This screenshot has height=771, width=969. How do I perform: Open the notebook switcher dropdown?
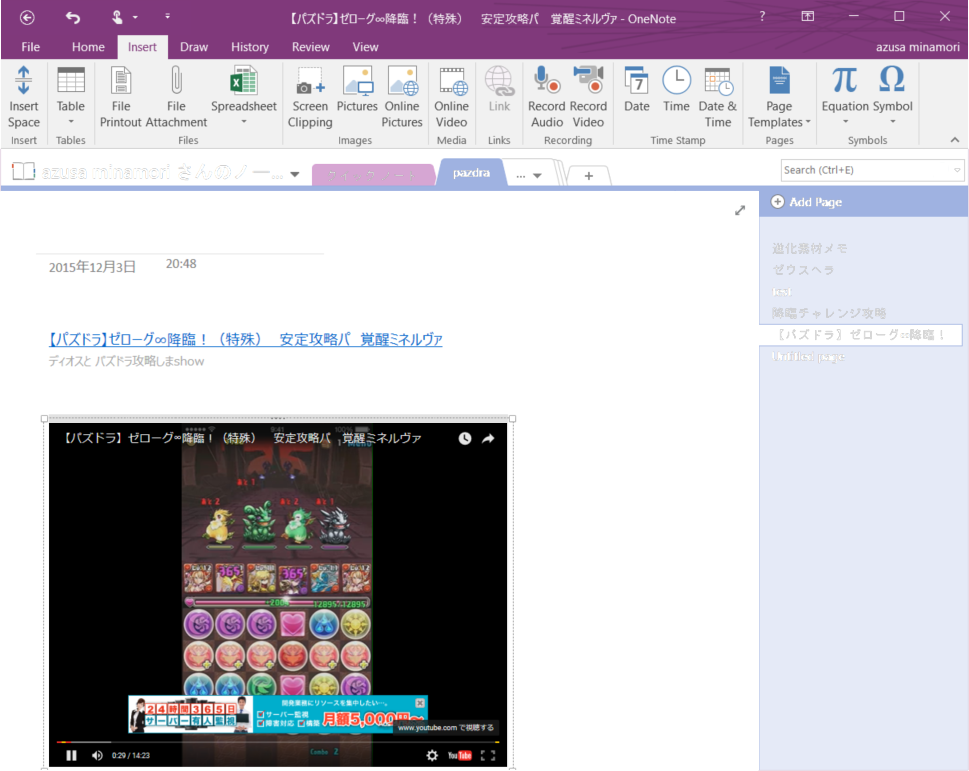coord(294,172)
